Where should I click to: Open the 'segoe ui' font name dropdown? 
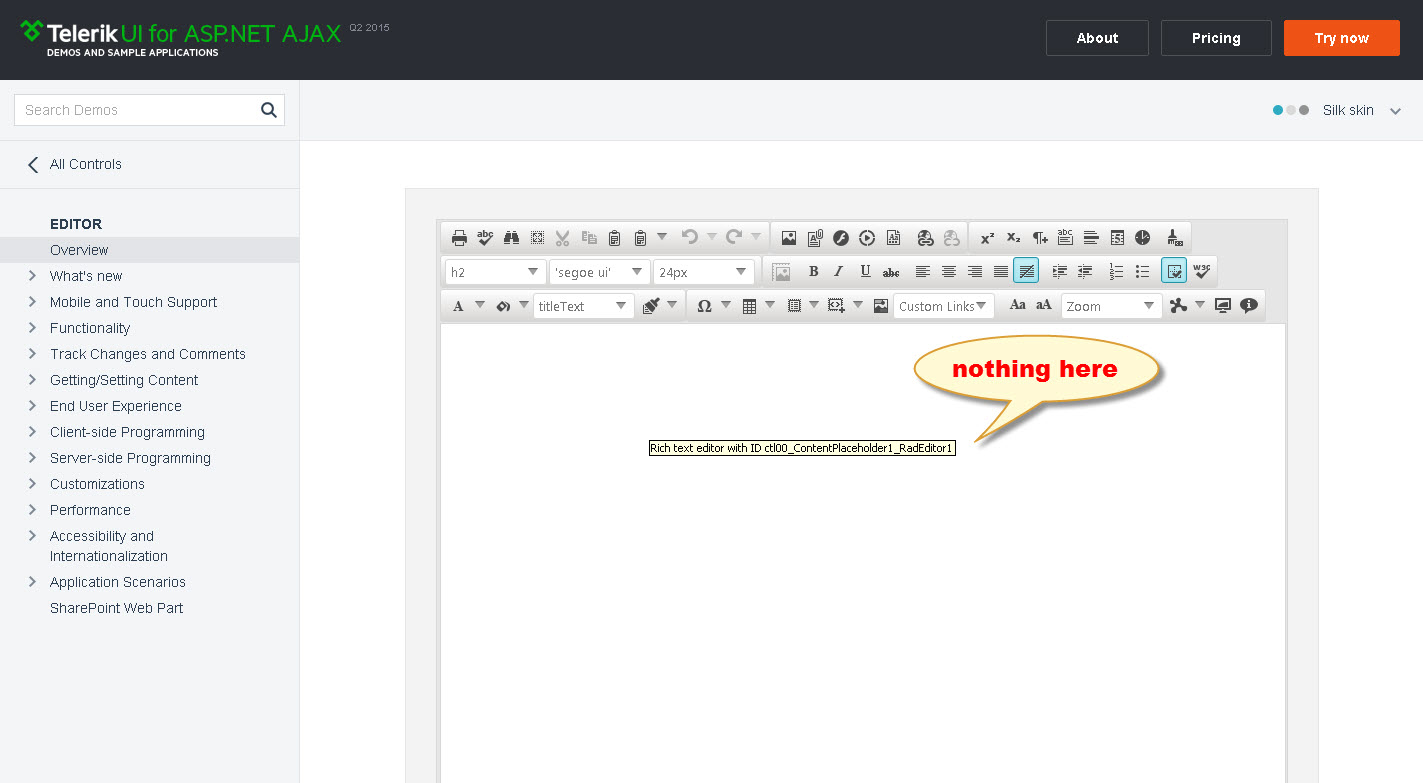(x=599, y=272)
